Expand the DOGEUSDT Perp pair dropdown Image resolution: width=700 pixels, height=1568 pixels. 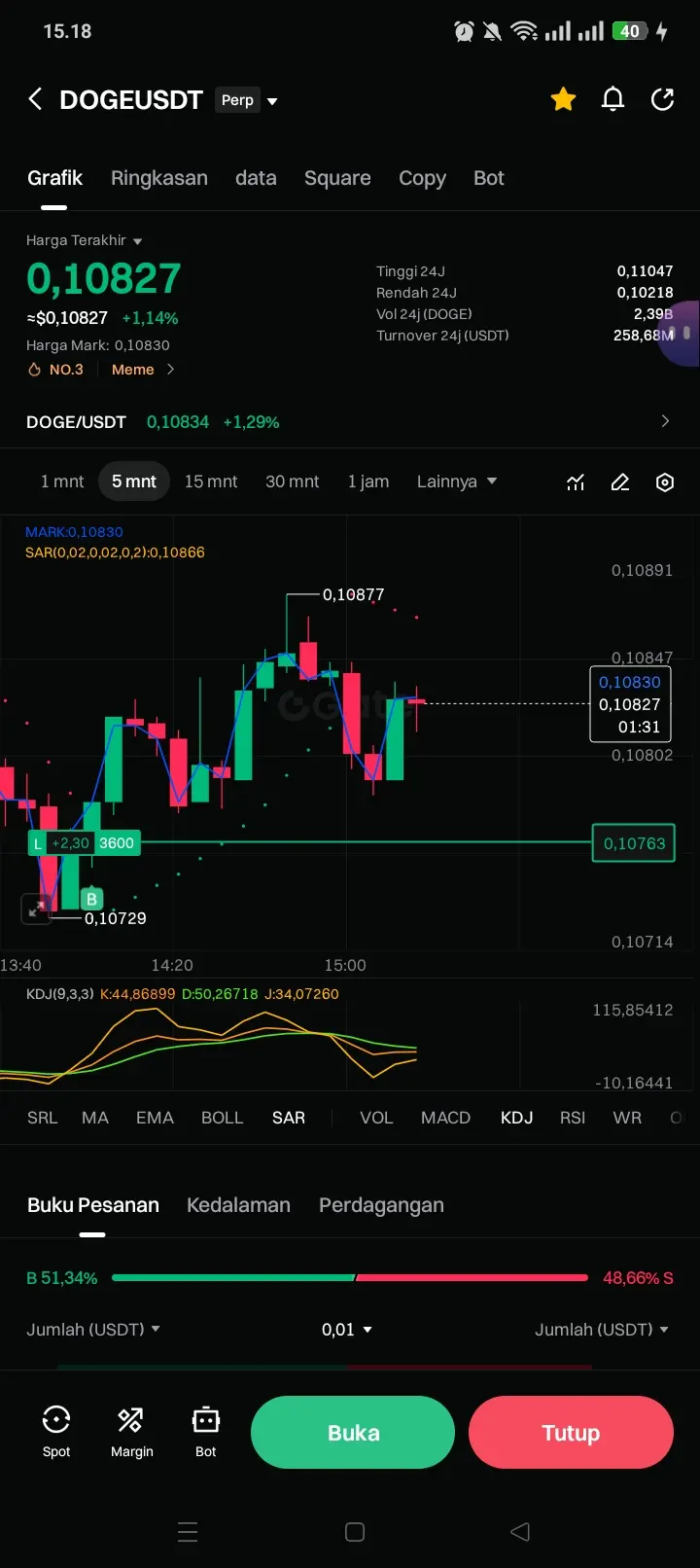pyautogui.click(x=272, y=101)
